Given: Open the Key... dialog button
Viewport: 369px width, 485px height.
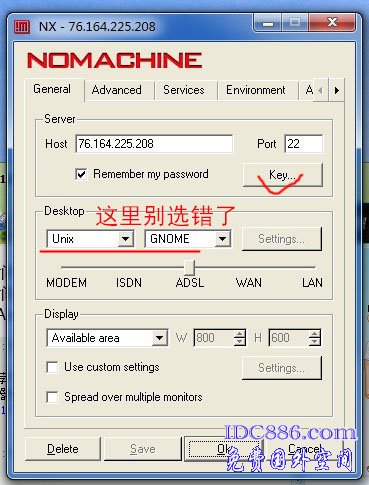Looking at the screenshot, I should click(283, 175).
